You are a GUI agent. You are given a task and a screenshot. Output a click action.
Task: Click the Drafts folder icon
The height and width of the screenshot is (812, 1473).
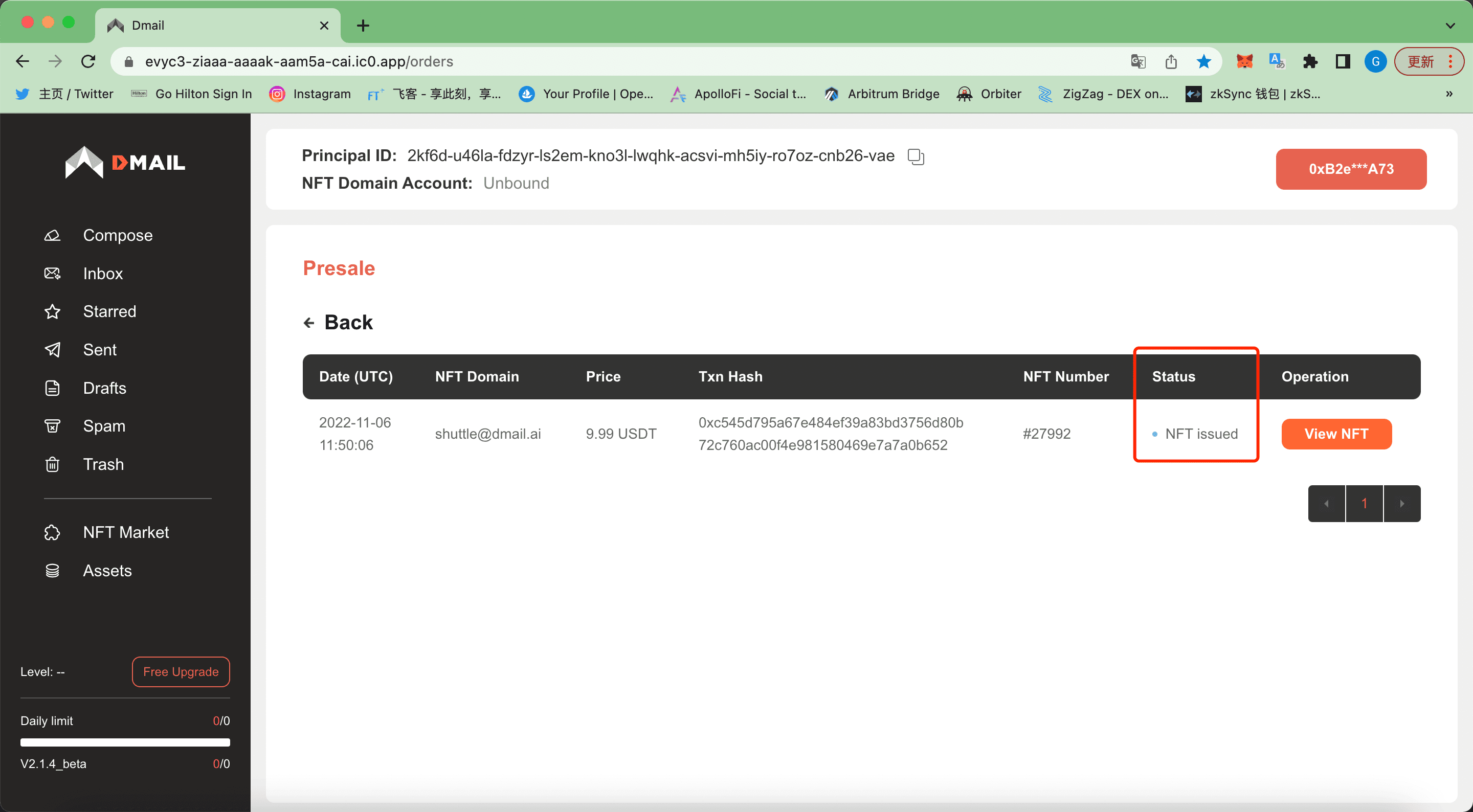(x=52, y=387)
